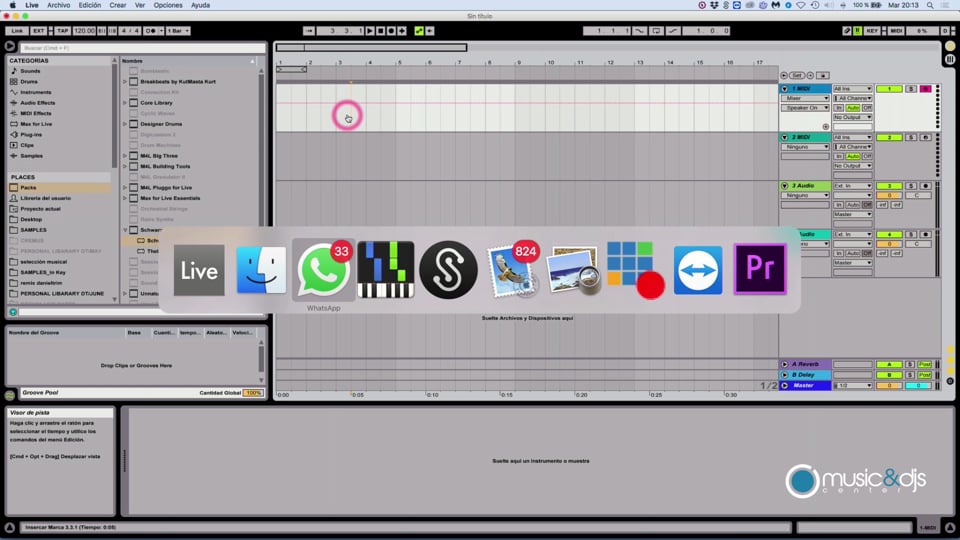Open All Ins input dropdown on 2 MIDI
This screenshot has width=960, height=540.
pyautogui.click(x=852, y=137)
